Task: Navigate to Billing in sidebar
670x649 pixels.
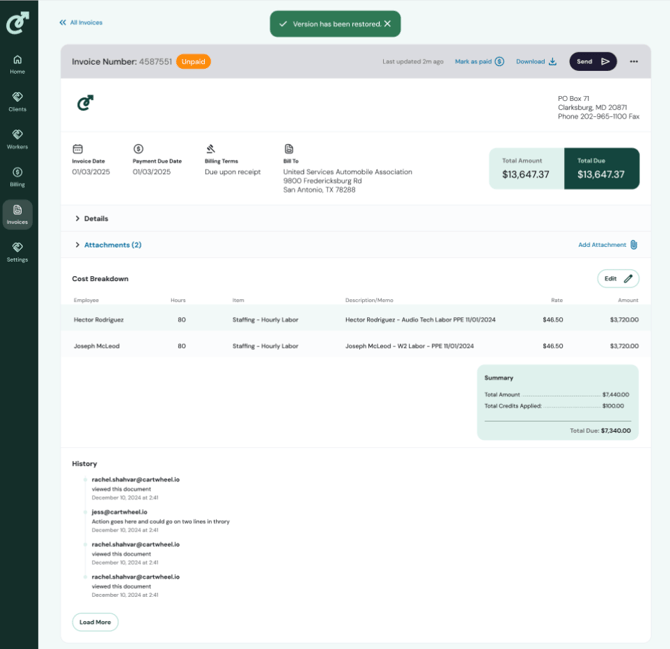Action: [x=17, y=177]
